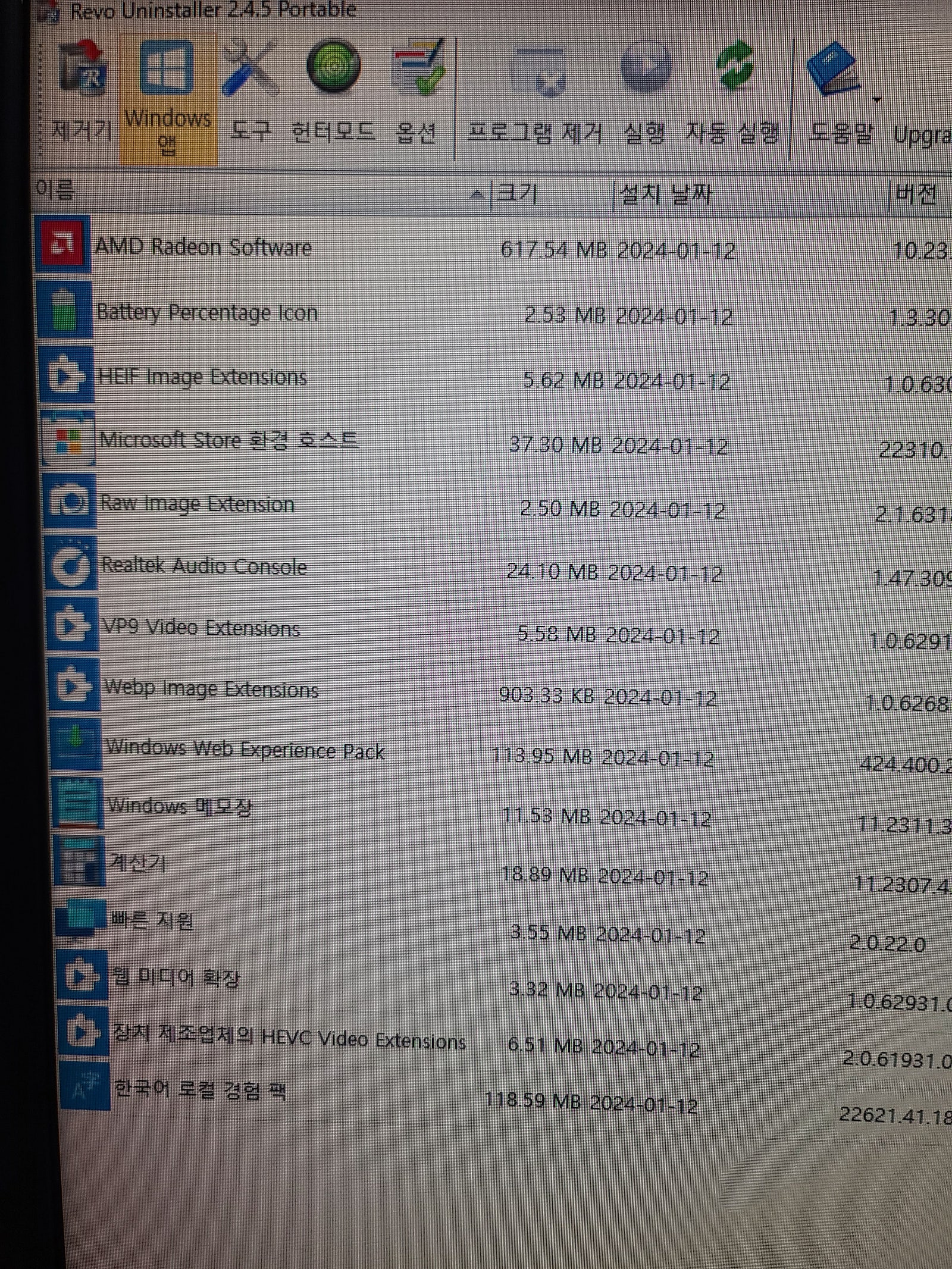Click the 617.54 MB size value
Image resolution: width=952 pixels, height=1269 pixels.
point(554,249)
